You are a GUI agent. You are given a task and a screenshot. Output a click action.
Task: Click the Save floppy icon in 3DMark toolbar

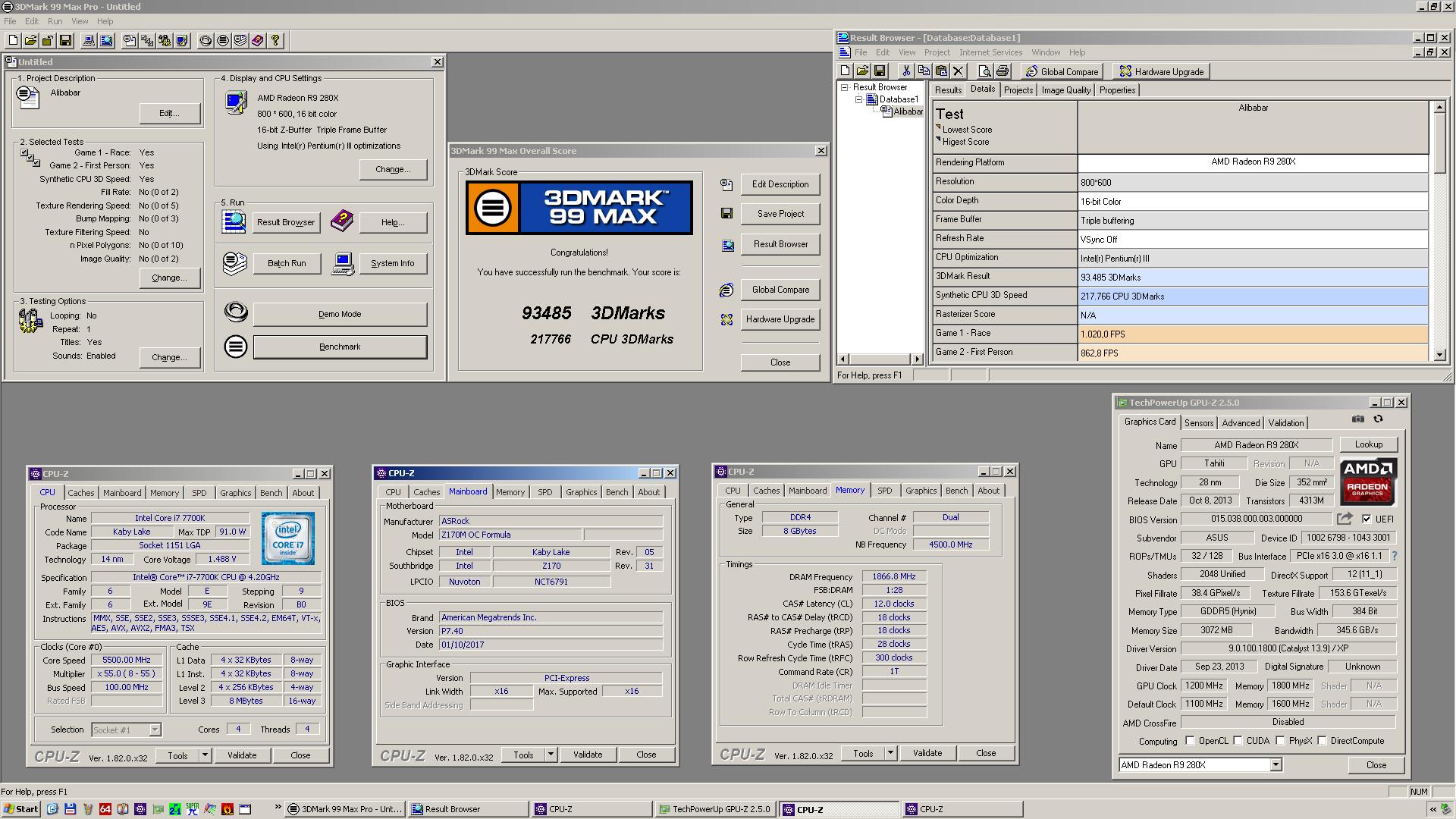tap(65, 41)
